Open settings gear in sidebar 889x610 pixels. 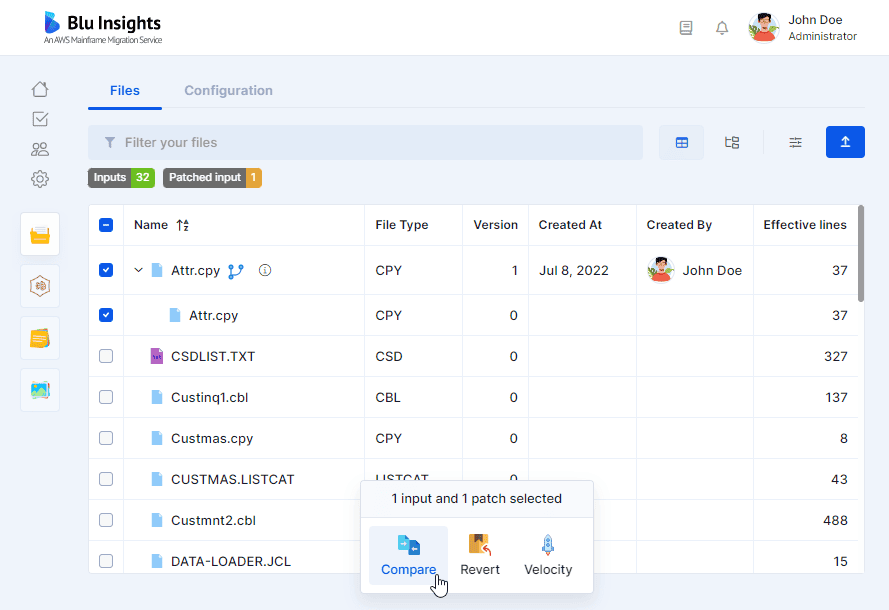click(x=40, y=179)
